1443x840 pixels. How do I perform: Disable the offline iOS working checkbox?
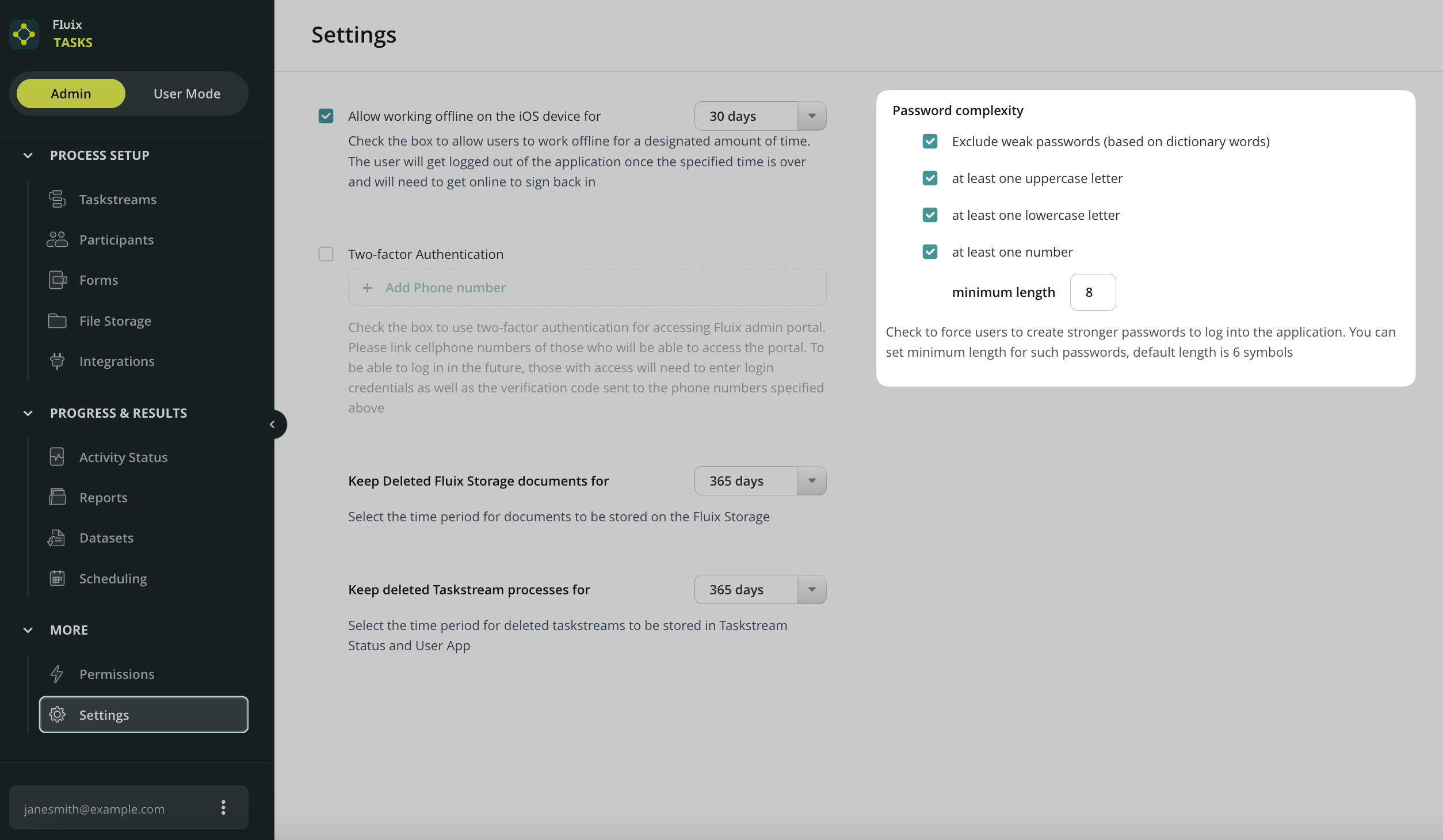[326, 116]
